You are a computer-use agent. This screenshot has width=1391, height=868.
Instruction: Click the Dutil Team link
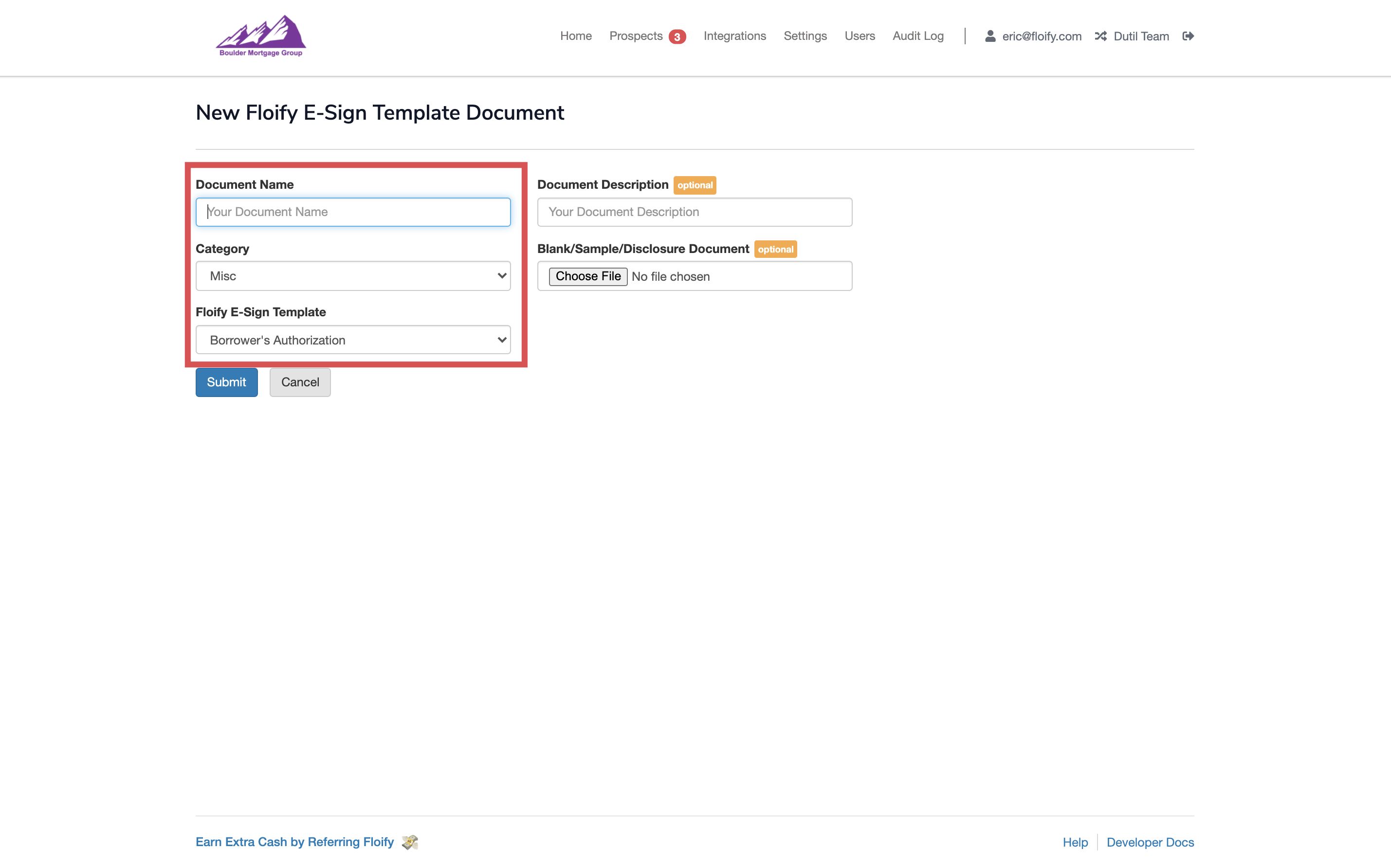tap(1141, 36)
